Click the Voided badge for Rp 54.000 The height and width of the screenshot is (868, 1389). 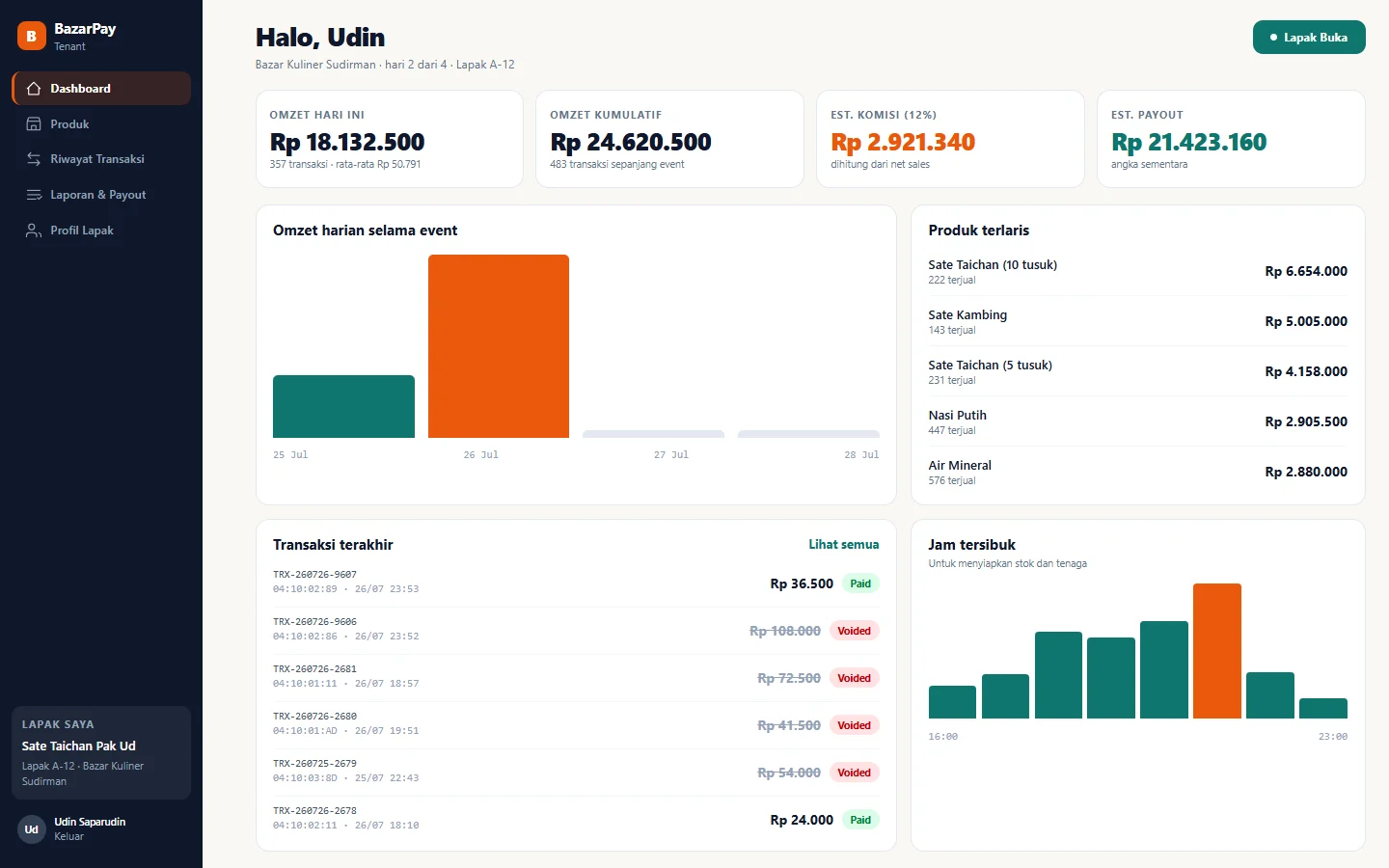(x=854, y=773)
